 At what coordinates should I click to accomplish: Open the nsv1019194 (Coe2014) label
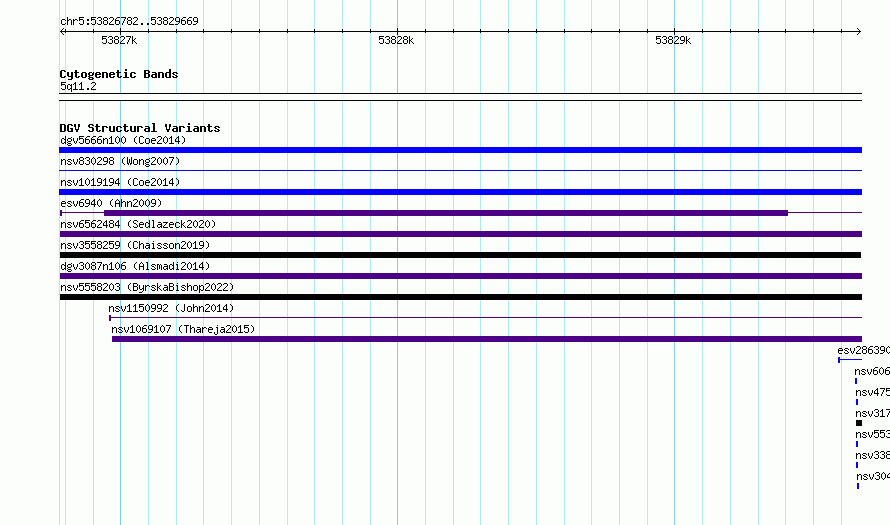coord(120,182)
